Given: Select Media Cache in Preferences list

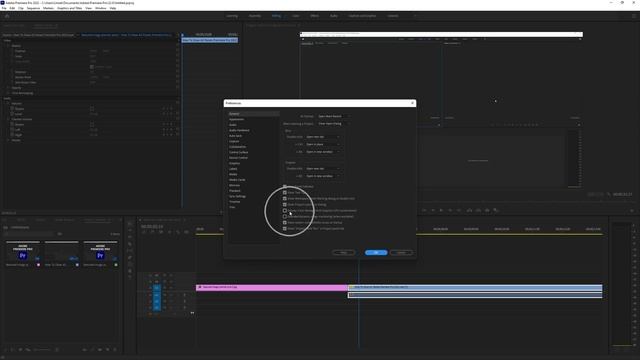Looking at the screenshot, I should pos(237,180).
